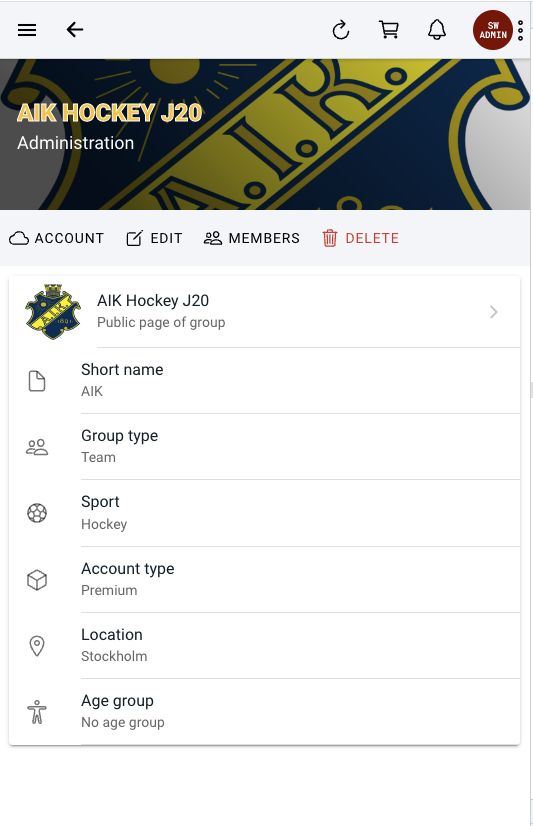This screenshot has width=533, height=826.
Task: Click the people icon beside Group type
Action: point(37,447)
